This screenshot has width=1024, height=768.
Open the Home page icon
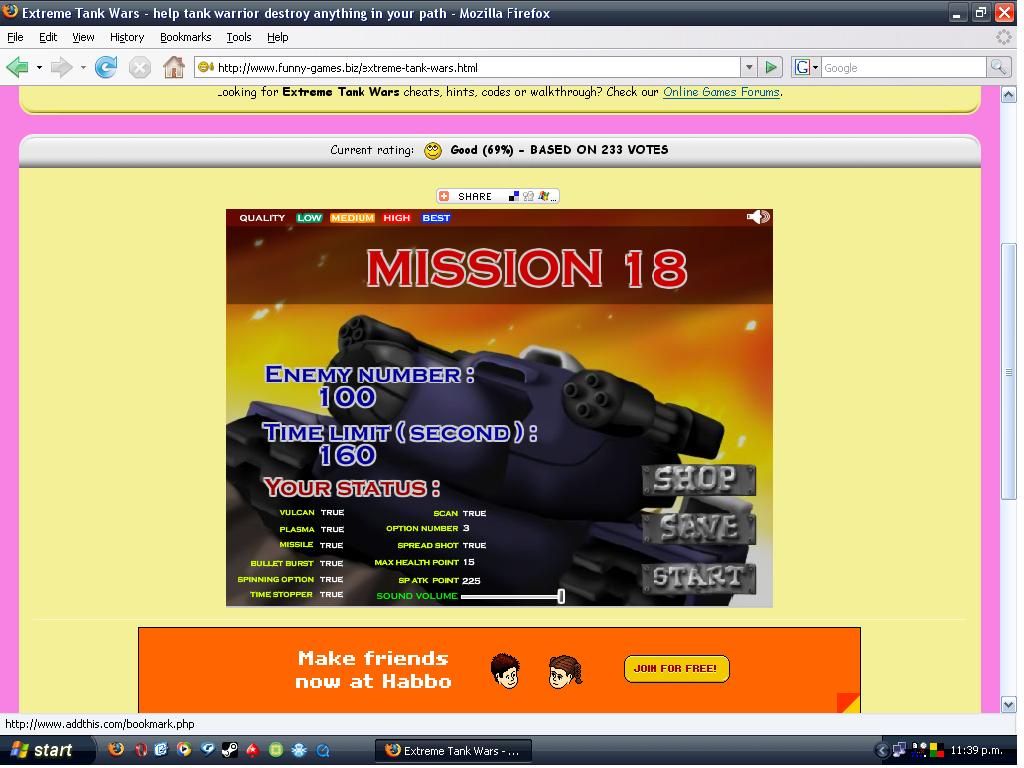(x=174, y=67)
